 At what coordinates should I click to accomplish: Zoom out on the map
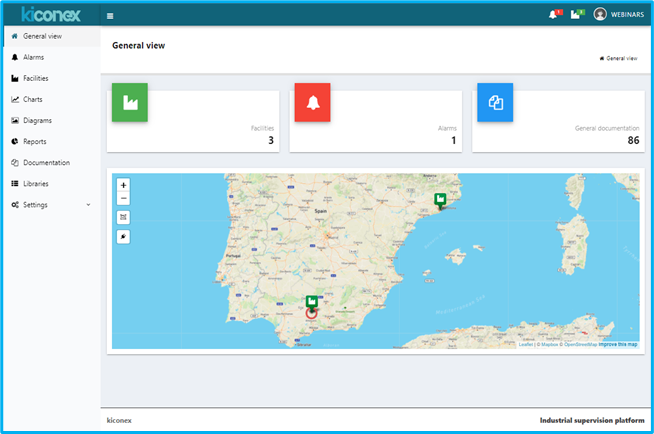123,198
